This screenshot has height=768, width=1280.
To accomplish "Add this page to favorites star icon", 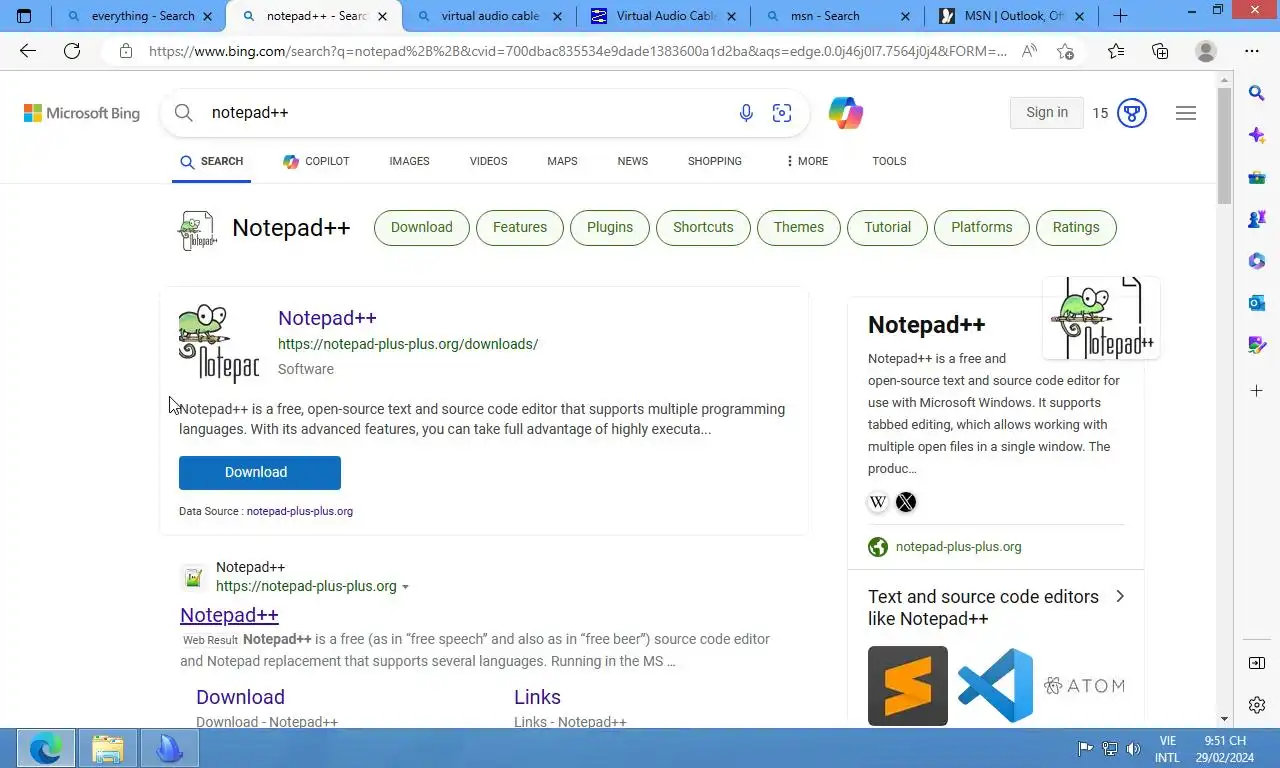I will pyautogui.click(x=1066, y=51).
